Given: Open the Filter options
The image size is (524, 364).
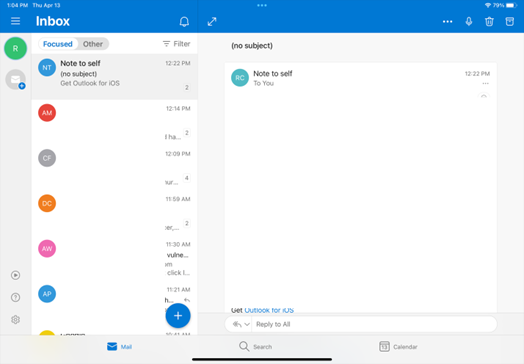Looking at the screenshot, I should 176,44.
